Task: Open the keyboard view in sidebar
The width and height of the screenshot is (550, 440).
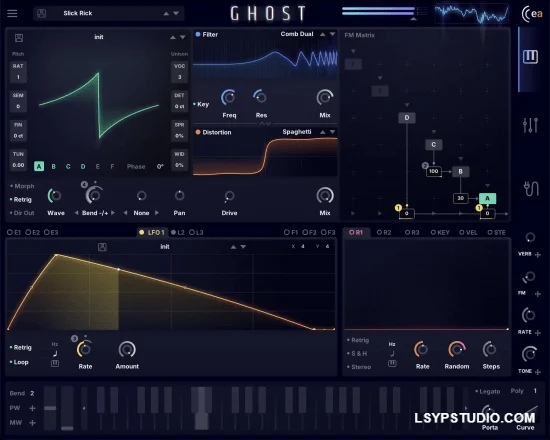Action: click(x=530, y=56)
